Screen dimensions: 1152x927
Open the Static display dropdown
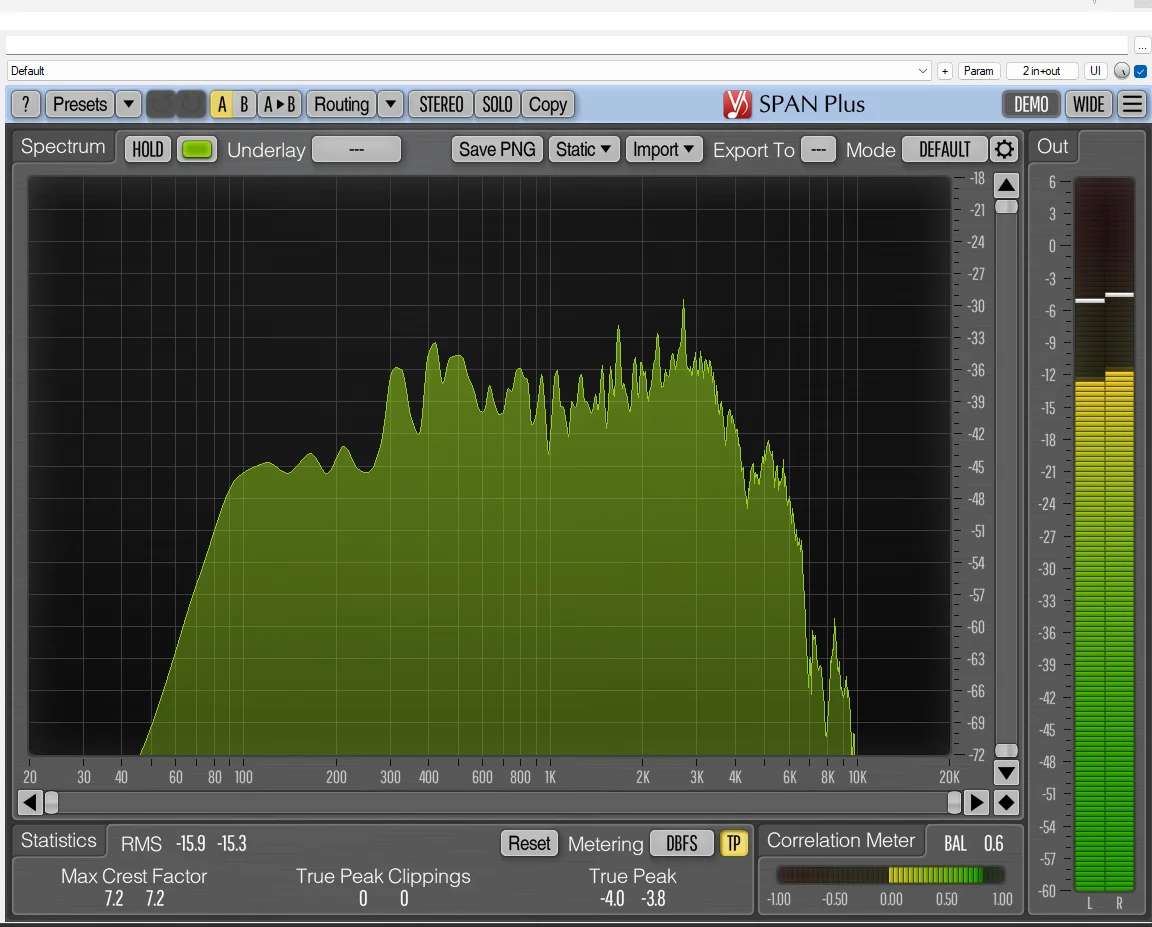[x=584, y=150]
